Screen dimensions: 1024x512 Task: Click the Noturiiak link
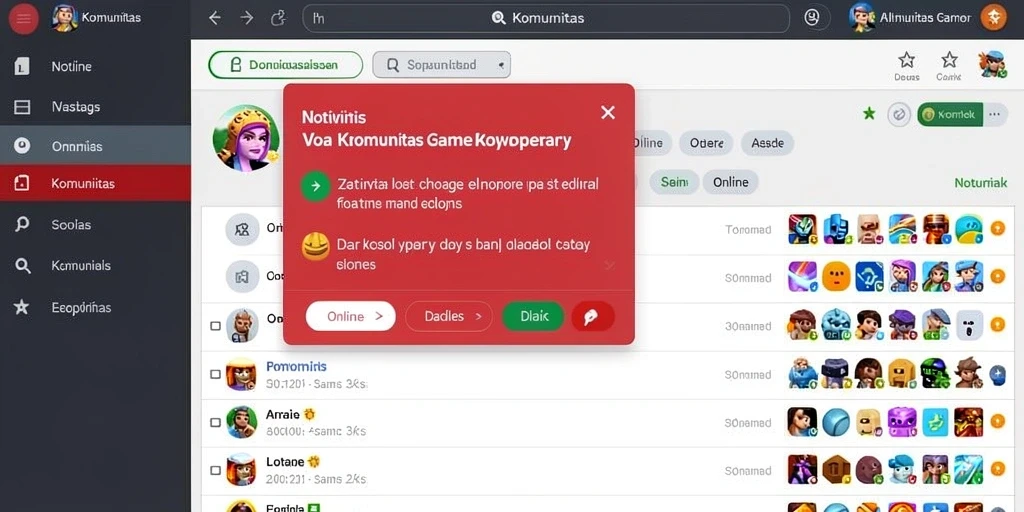pos(980,183)
